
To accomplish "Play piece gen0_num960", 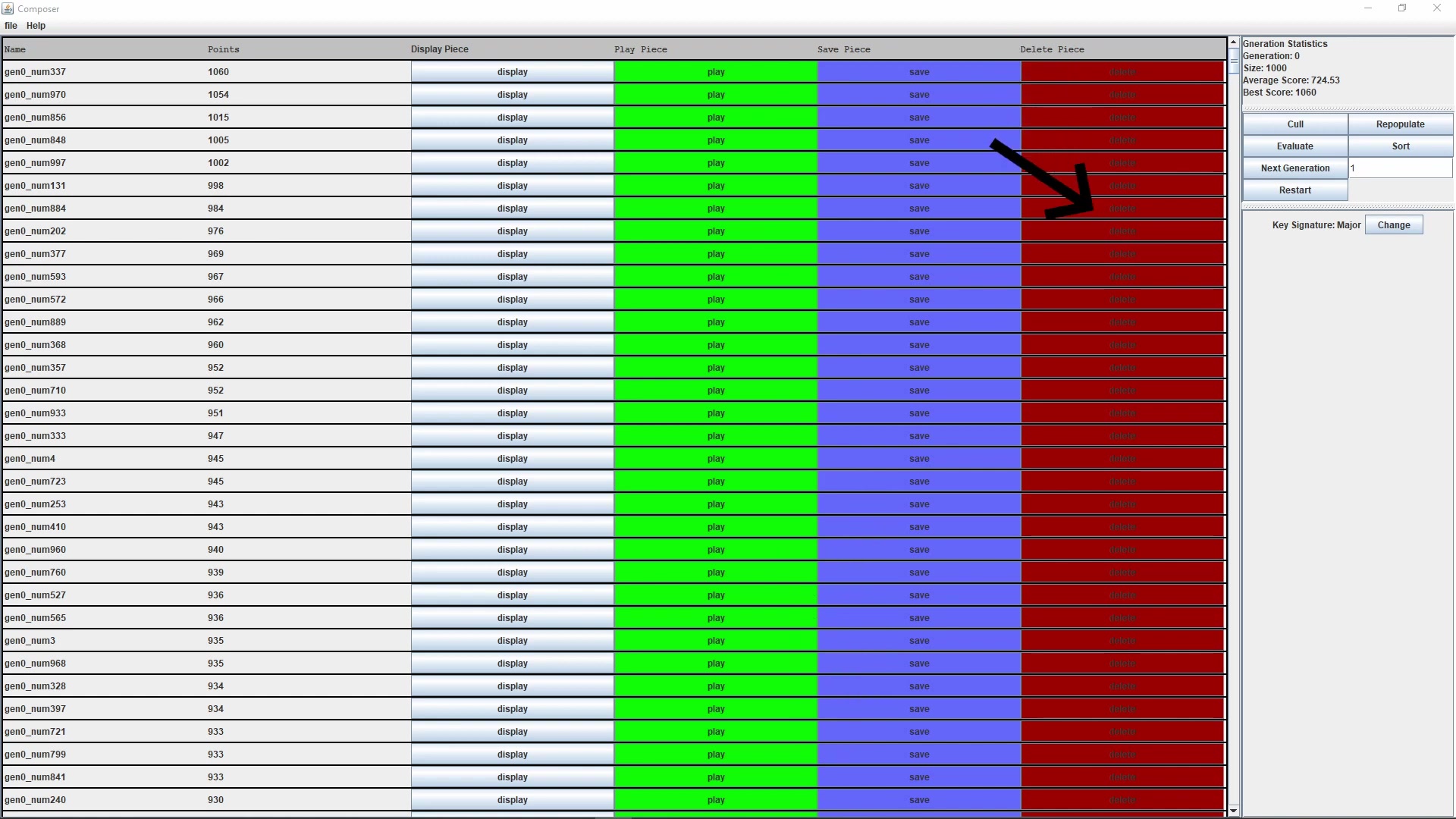I will coord(716,550).
